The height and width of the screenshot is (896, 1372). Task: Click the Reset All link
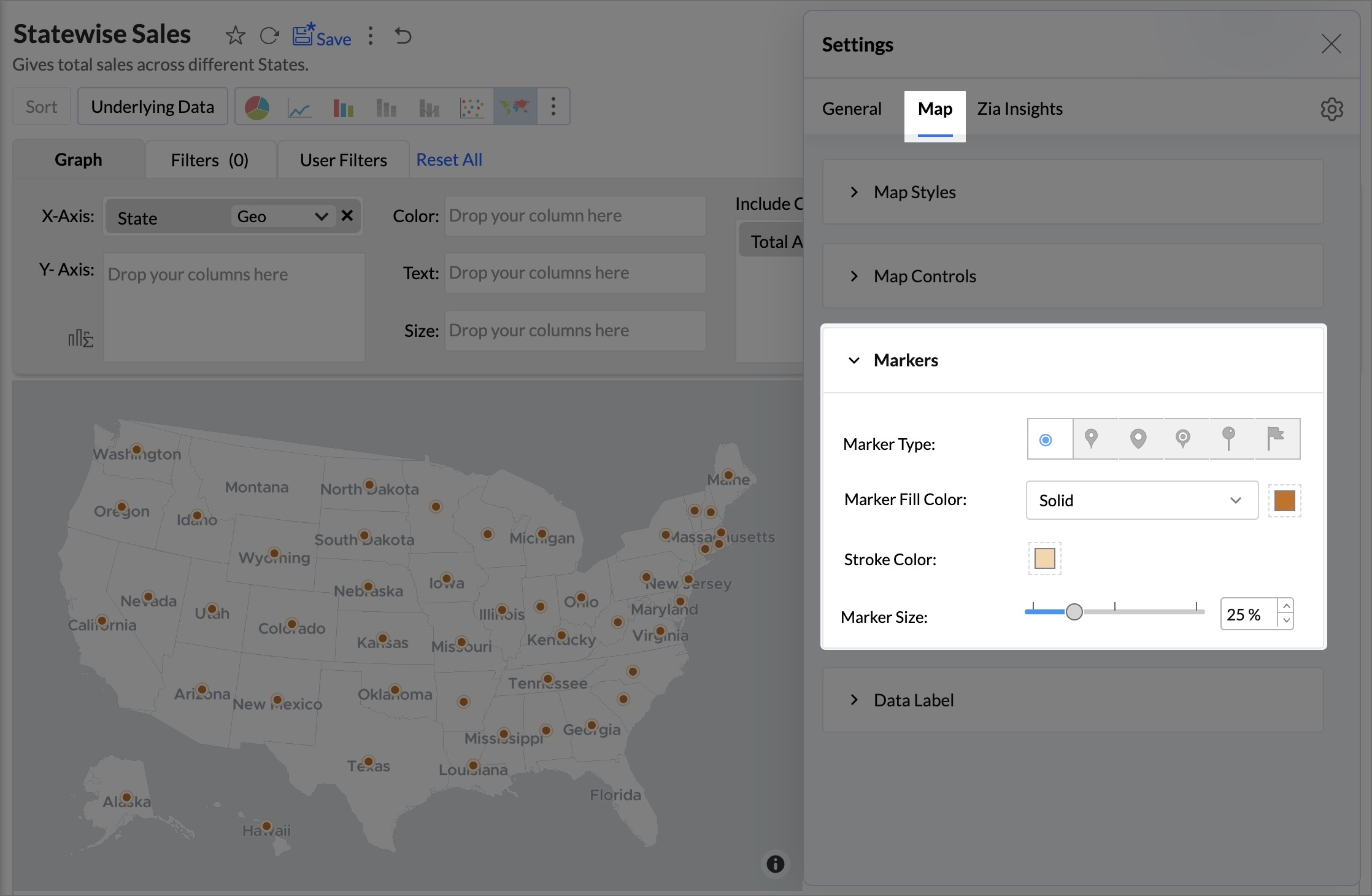click(x=449, y=160)
